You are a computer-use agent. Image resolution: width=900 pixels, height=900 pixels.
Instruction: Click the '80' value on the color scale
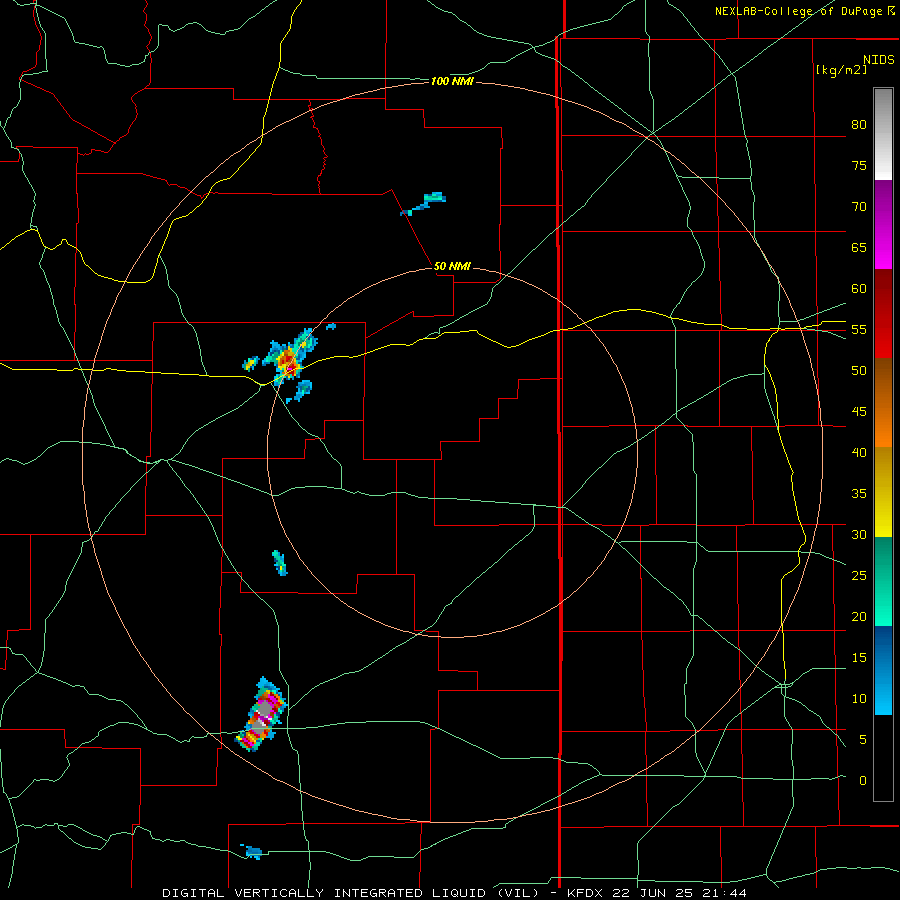(x=859, y=125)
